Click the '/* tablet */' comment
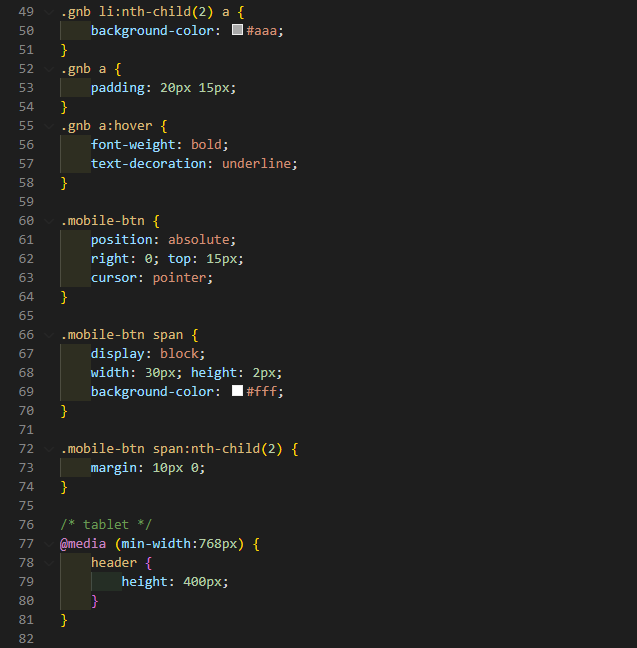Image resolution: width=637 pixels, height=648 pixels. (106, 525)
